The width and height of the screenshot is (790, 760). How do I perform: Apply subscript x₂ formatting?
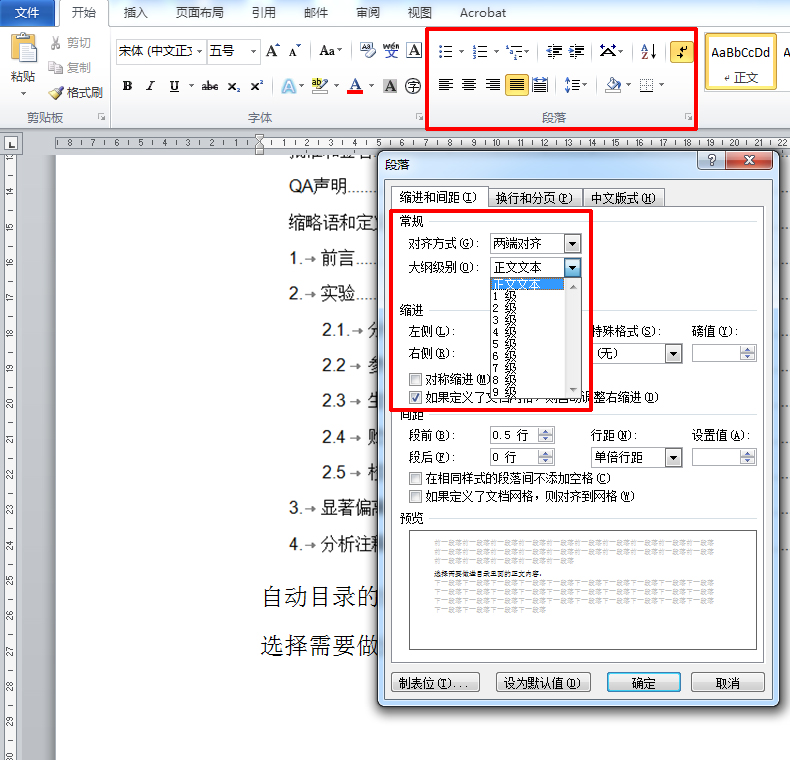234,86
